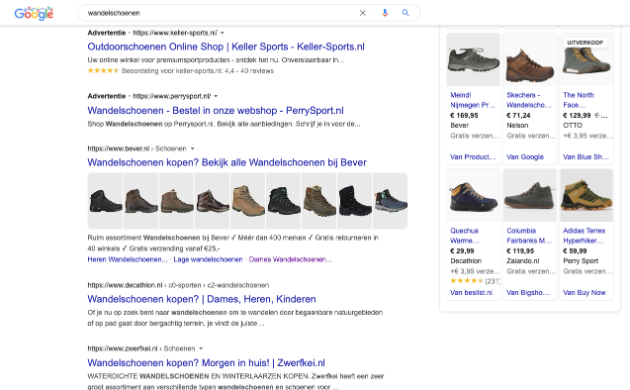Click Zalando.nl seller name
Viewport: 630px width, 390px height.
coord(523,261)
